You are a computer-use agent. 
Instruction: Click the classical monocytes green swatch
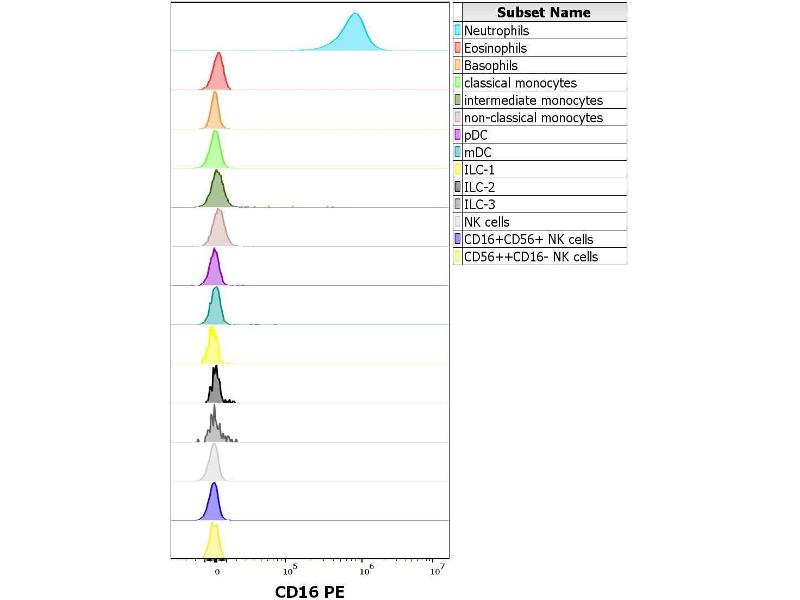pyautogui.click(x=458, y=82)
